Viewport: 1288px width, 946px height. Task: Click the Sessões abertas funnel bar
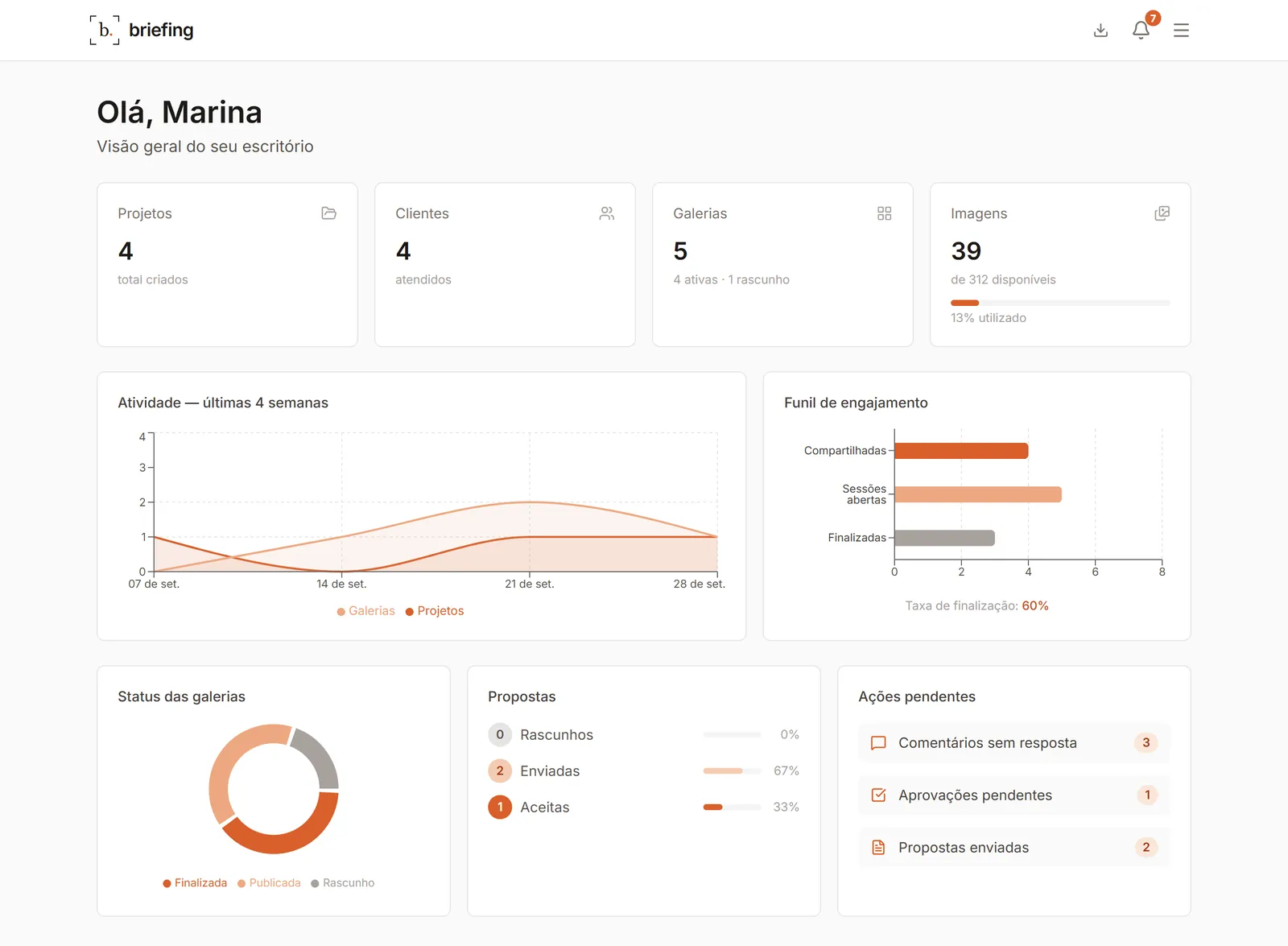[978, 494]
